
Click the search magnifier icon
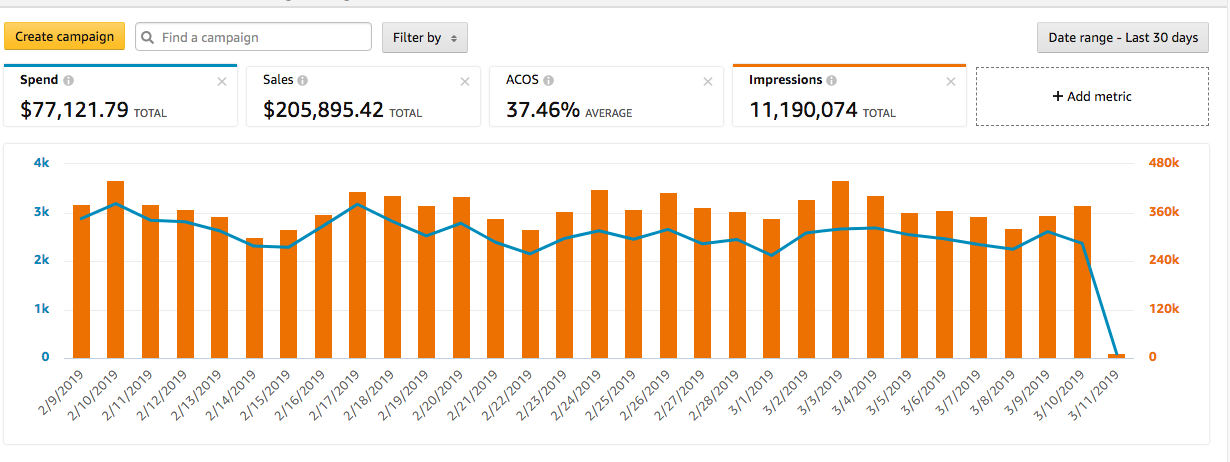point(148,38)
